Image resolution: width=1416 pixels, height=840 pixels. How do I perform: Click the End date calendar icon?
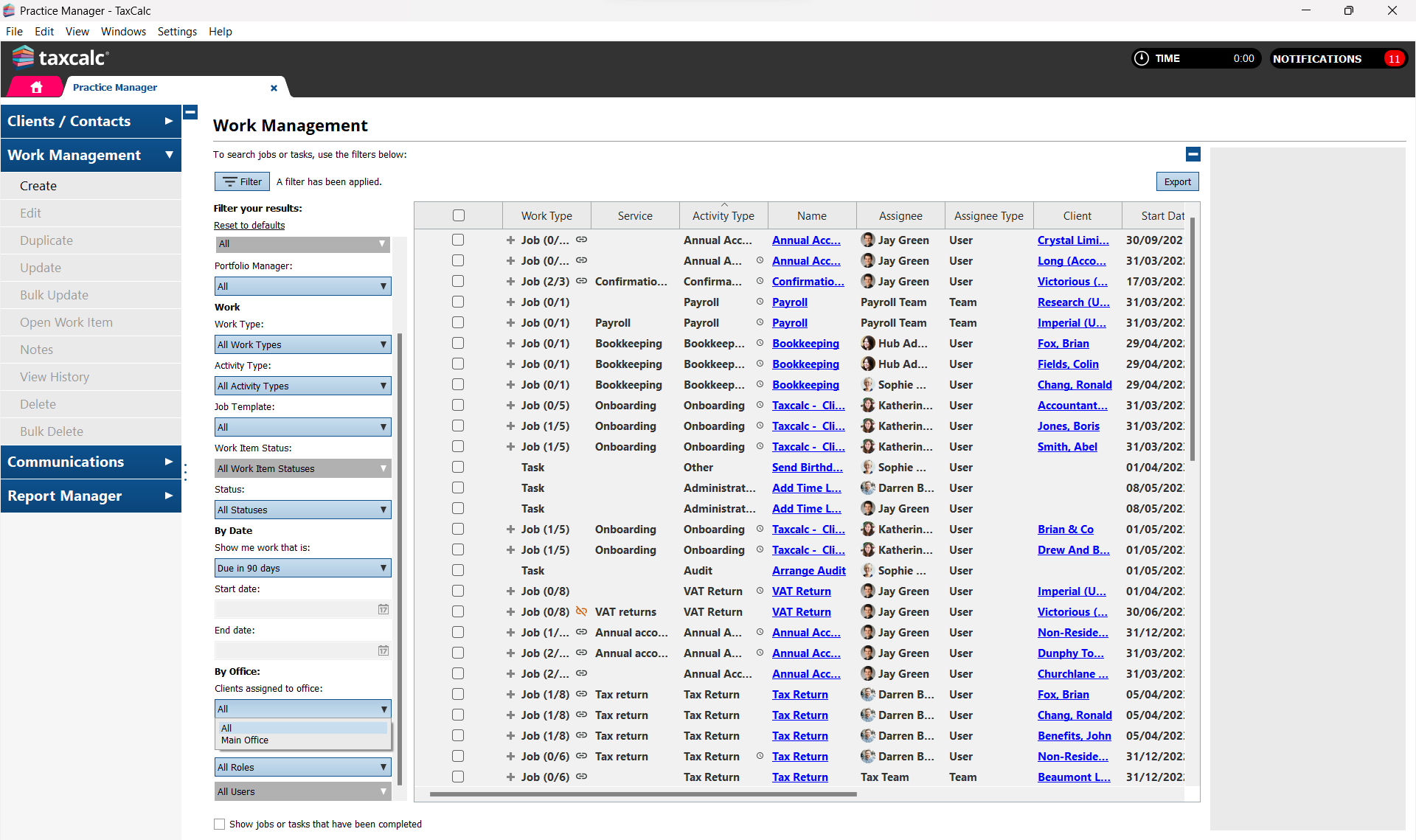383,650
